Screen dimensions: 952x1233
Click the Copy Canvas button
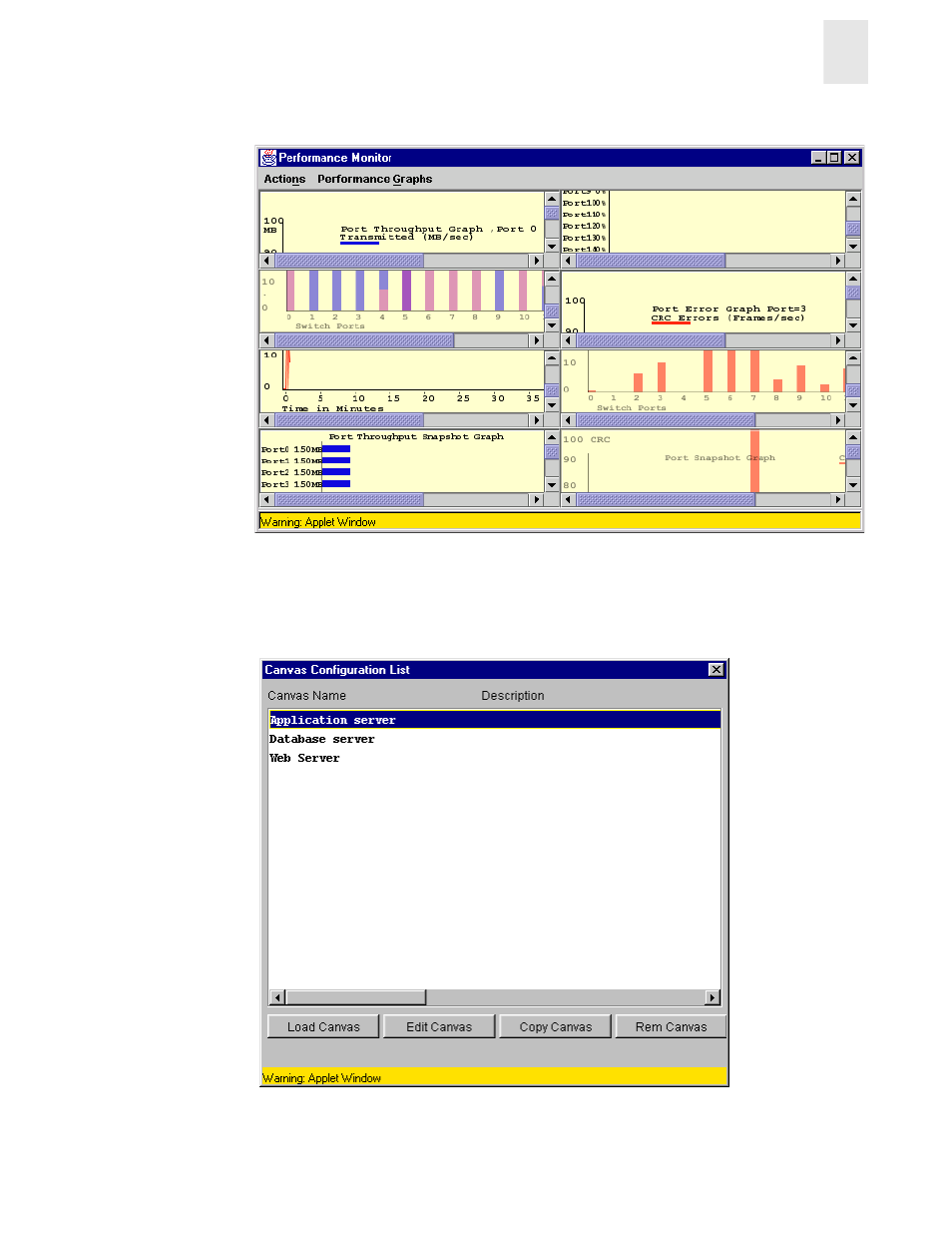click(x=555, y=1026)
